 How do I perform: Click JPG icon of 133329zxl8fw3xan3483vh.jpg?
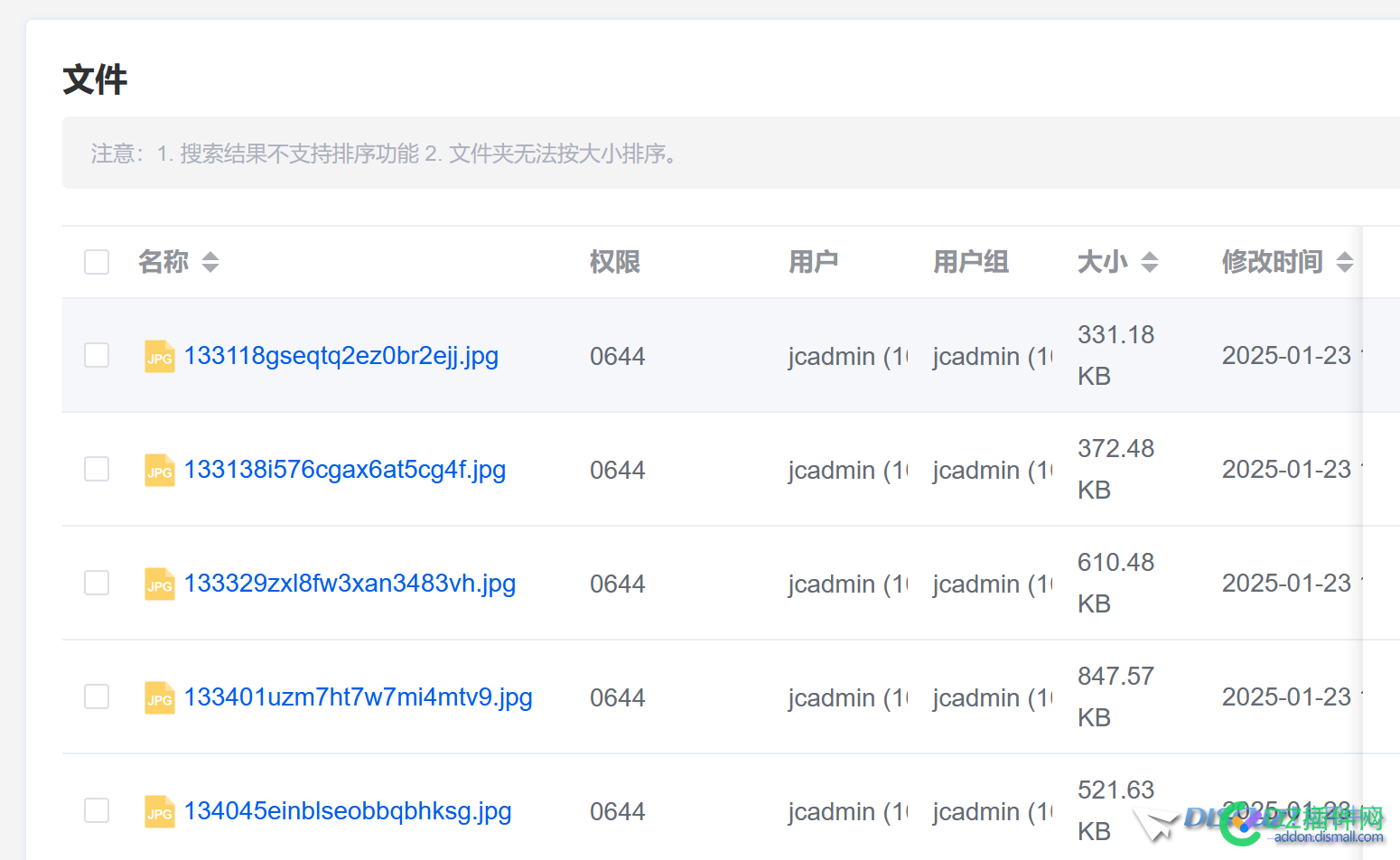[x=160, y=584]
